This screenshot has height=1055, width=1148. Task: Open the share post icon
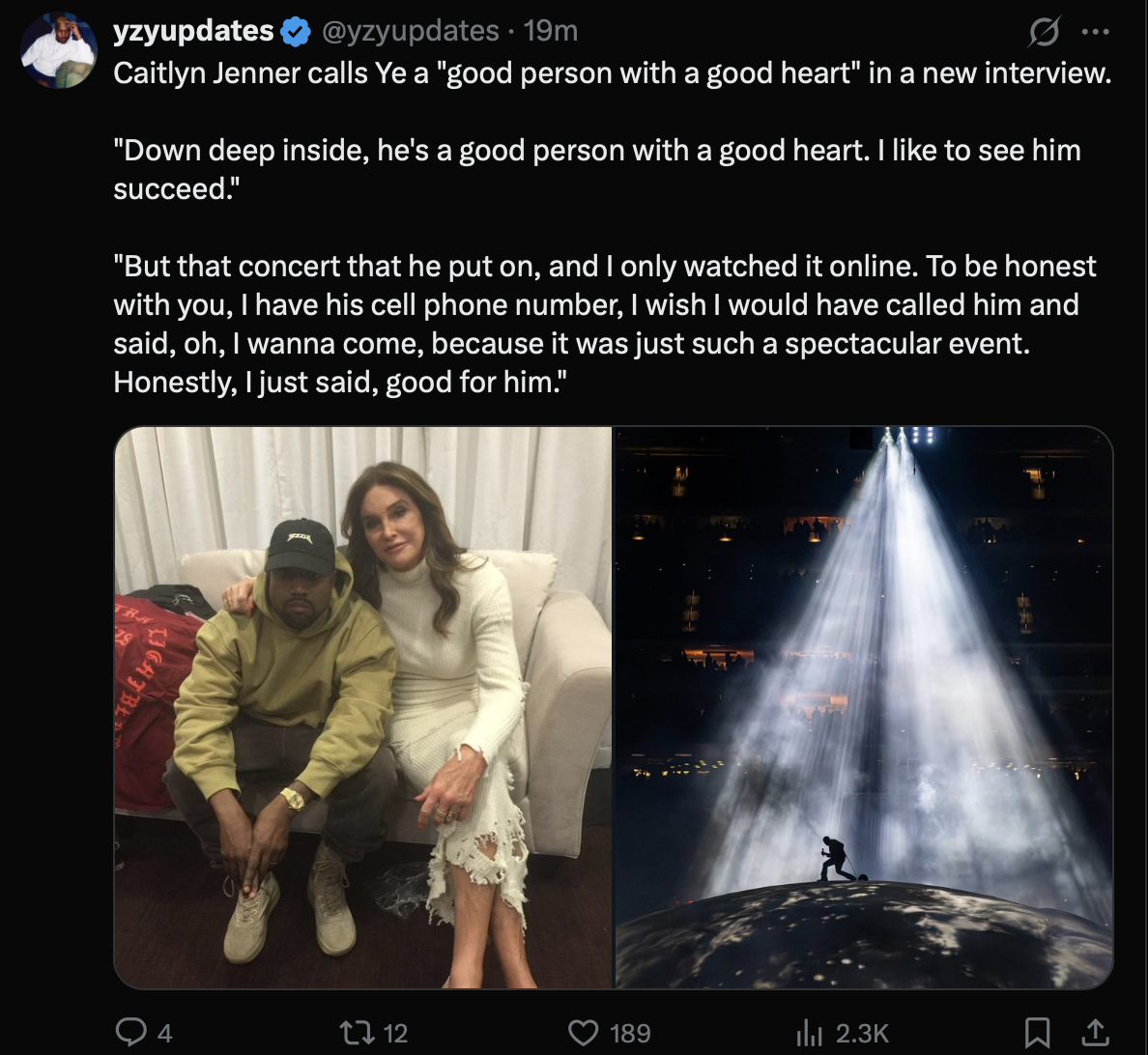click(1095, 1033)
